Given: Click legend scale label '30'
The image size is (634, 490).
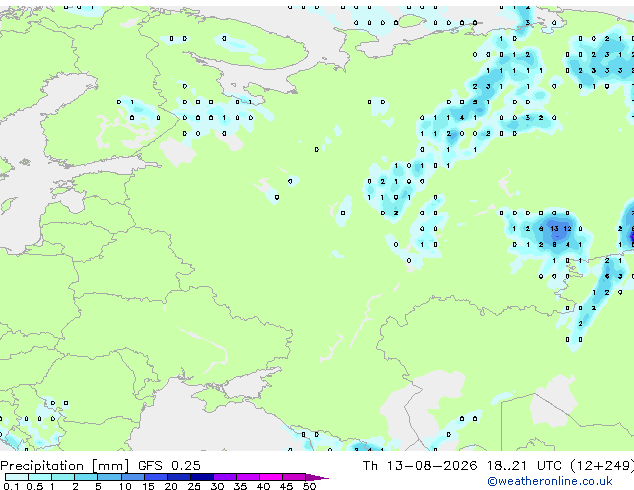Looking at the screenshot, I should pyautogui.click(x=218, y=486).
